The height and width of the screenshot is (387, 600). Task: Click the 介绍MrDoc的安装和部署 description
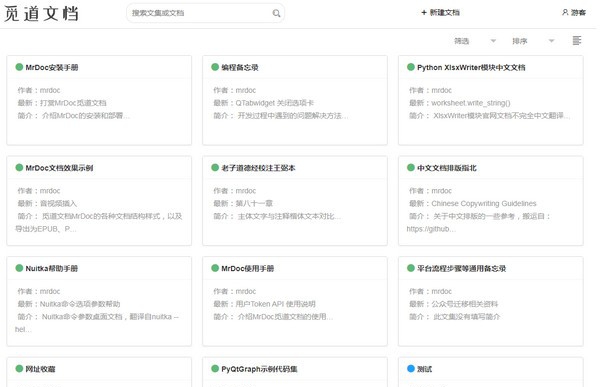[x=86, y=116]
